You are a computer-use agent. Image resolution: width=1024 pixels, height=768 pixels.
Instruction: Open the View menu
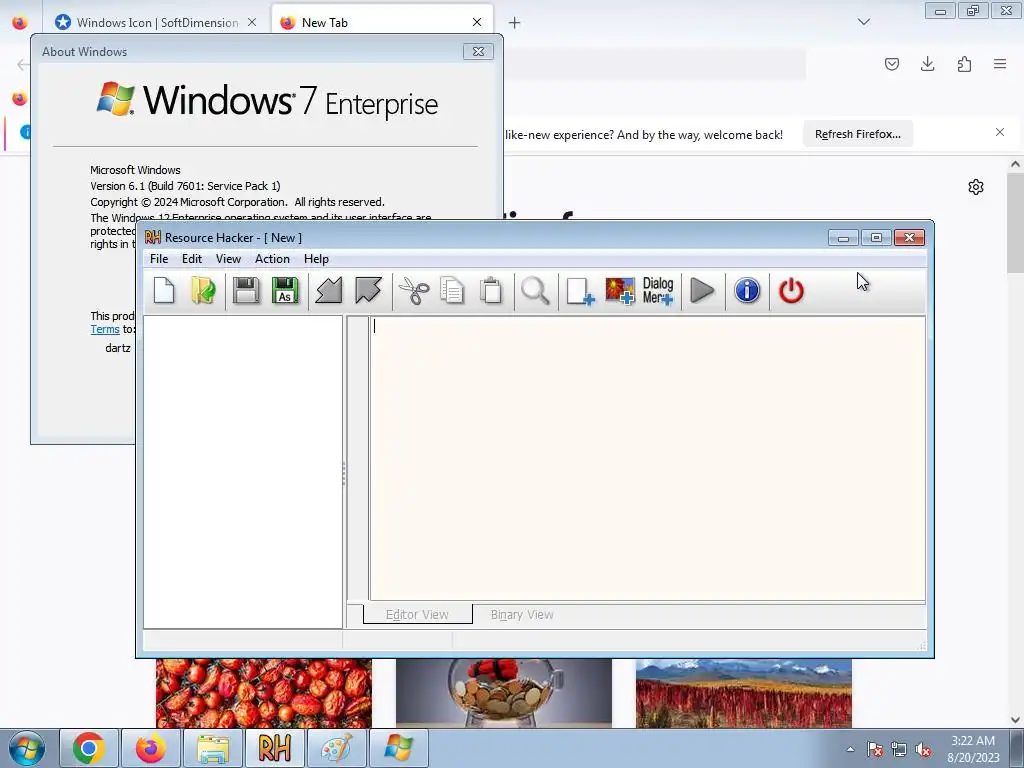pos(229,259)
